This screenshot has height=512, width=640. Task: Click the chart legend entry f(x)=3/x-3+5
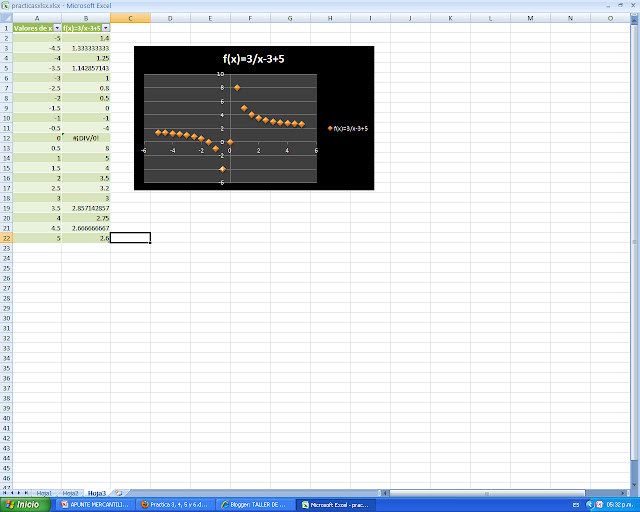[348, 129]
